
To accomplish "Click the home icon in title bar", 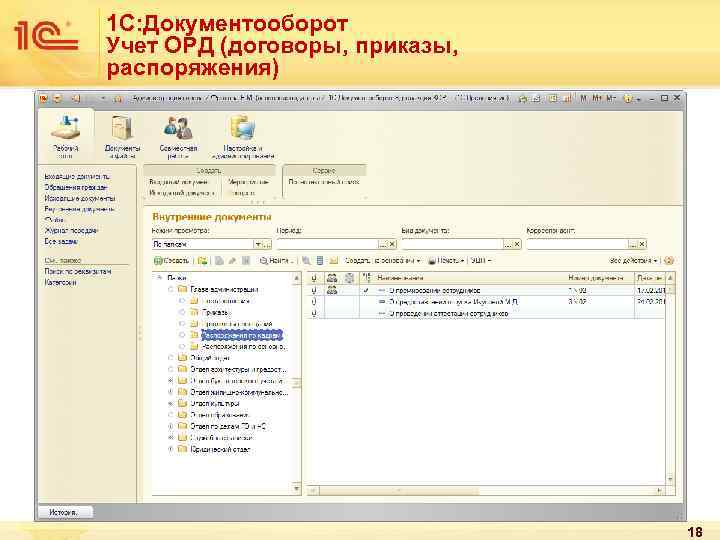I will point(118,99).
